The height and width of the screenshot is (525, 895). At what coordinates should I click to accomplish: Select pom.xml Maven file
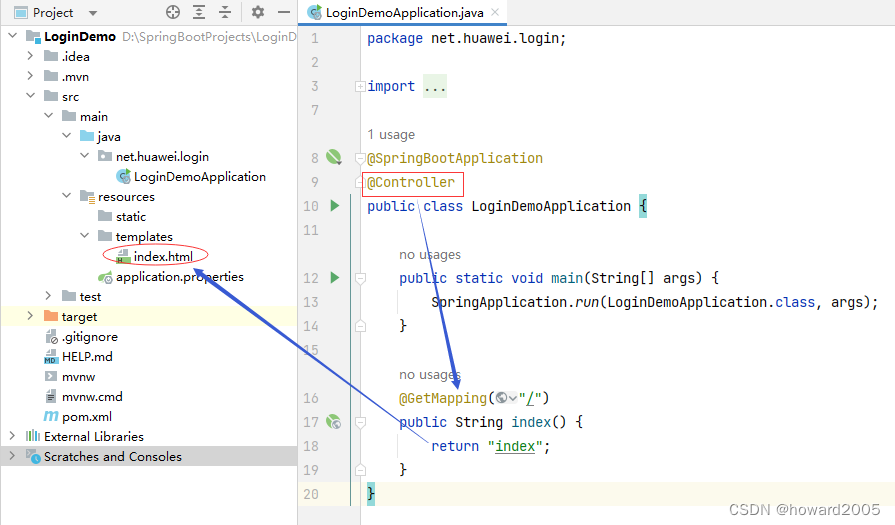click(87, 417)
